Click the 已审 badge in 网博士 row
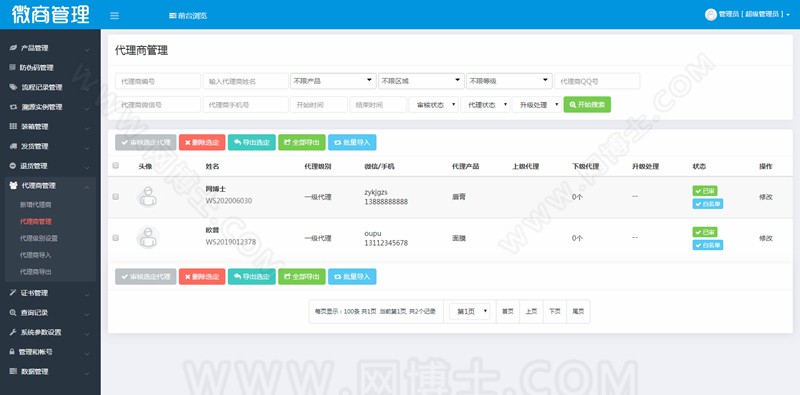Screen dimensions: 800x395 point(705,191)
